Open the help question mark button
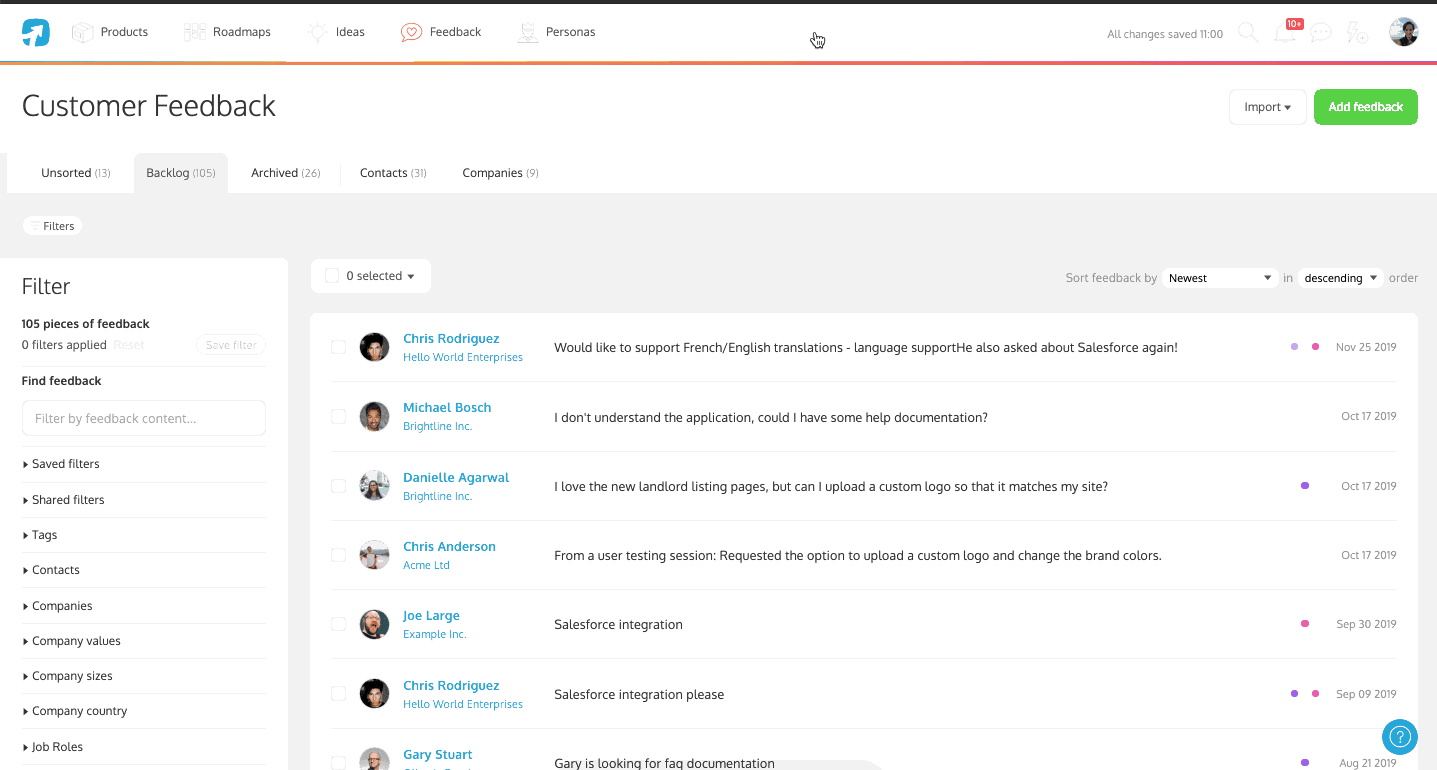Viewport: 1437px width, 770px height. 1399,737
